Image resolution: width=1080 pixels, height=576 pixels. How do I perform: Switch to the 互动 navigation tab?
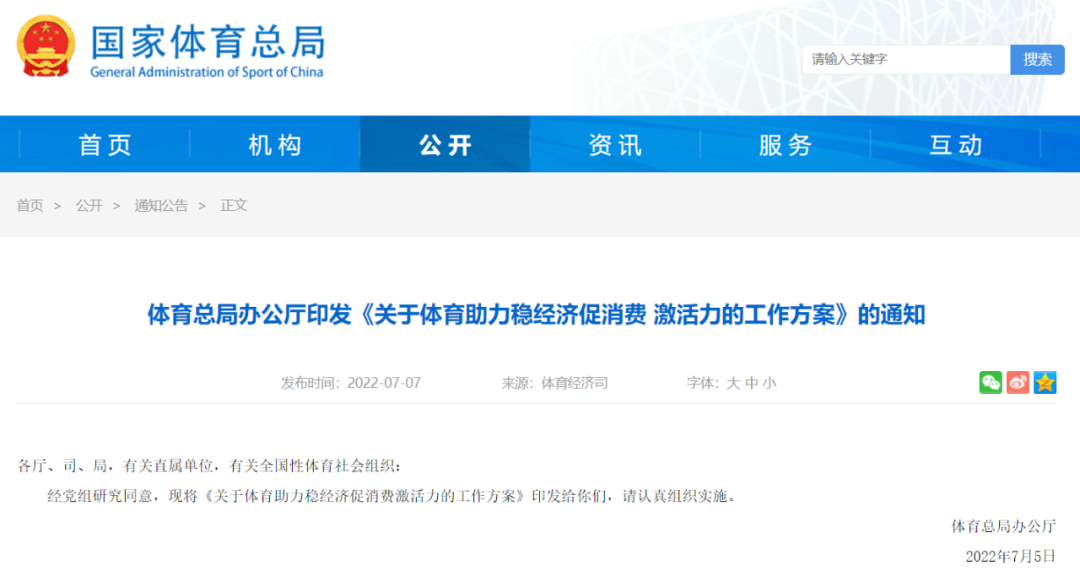pyautogui.click(x=955, y=145)
